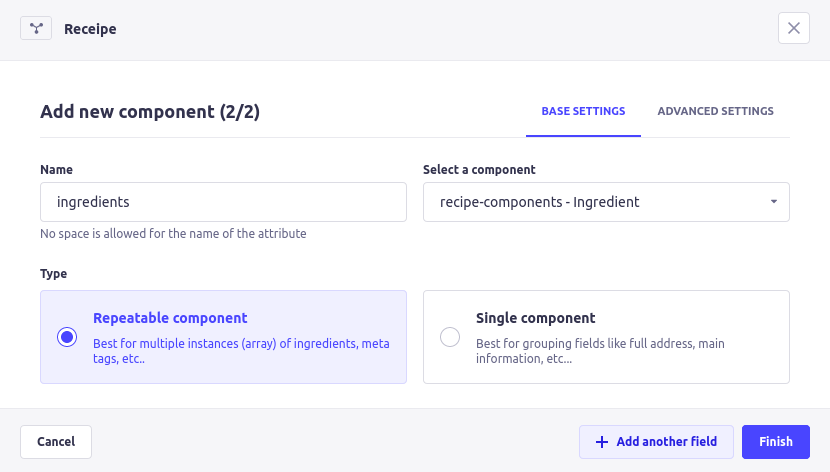
Task: Switch to the Advanced Settings tab
Action: (715, 111)
